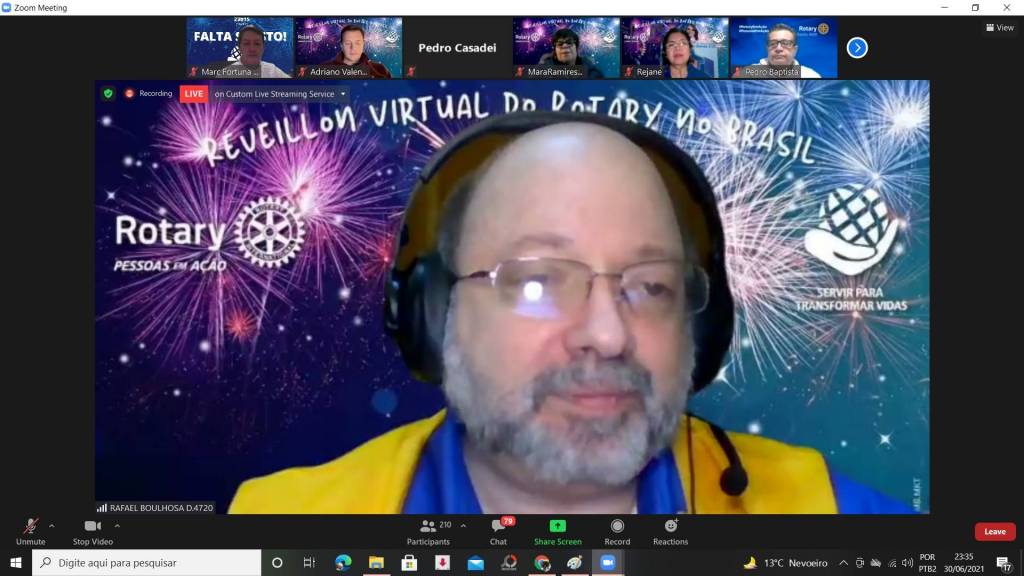Viewport: 1024px width, 576px height.
Task: Open the Participants panel
Action: click(428, 529)
